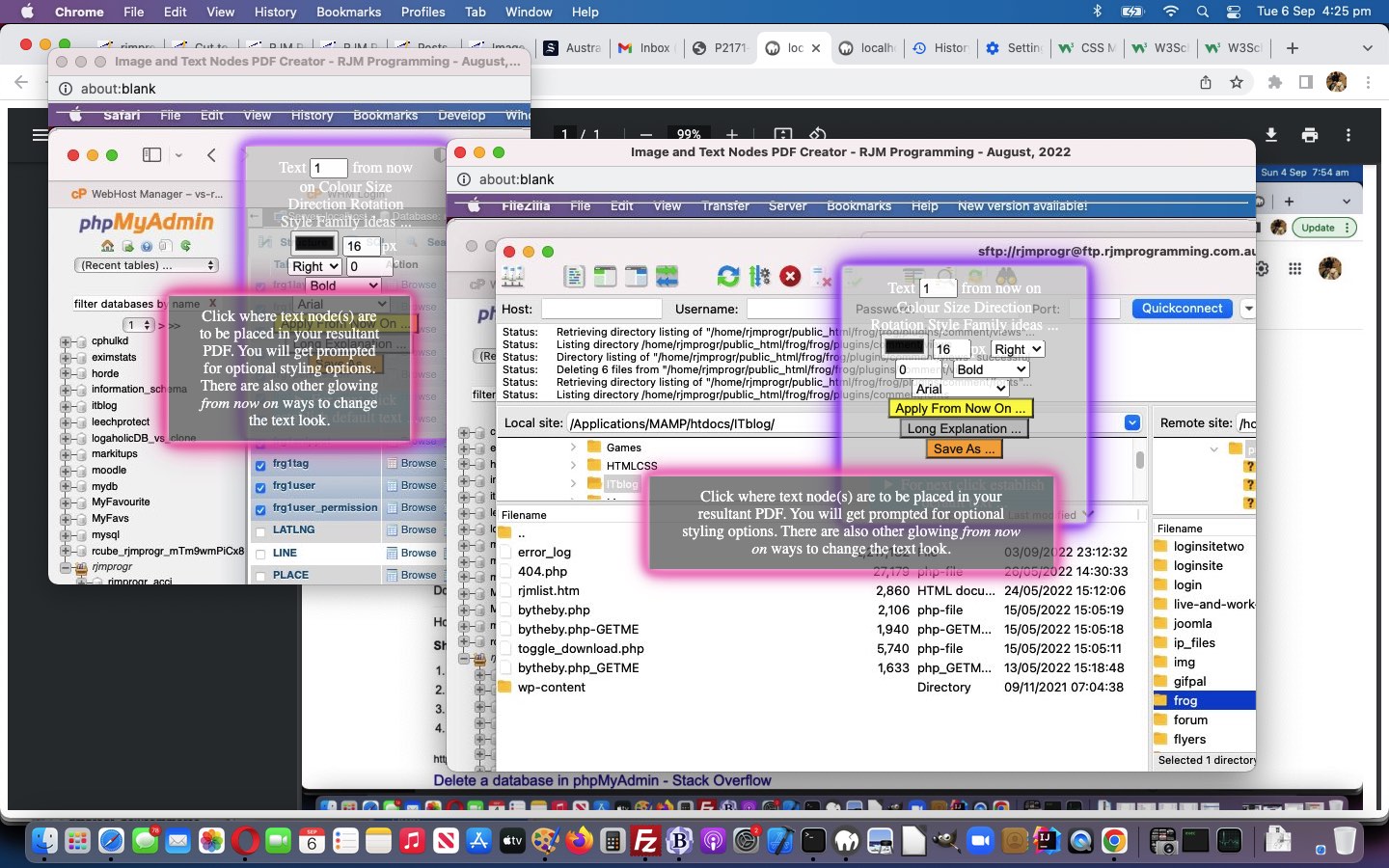Open Spotlight search in menu bar
Image resolution: width=1389 pixels, height=868 pixels.
click(x=1202, y=12)
